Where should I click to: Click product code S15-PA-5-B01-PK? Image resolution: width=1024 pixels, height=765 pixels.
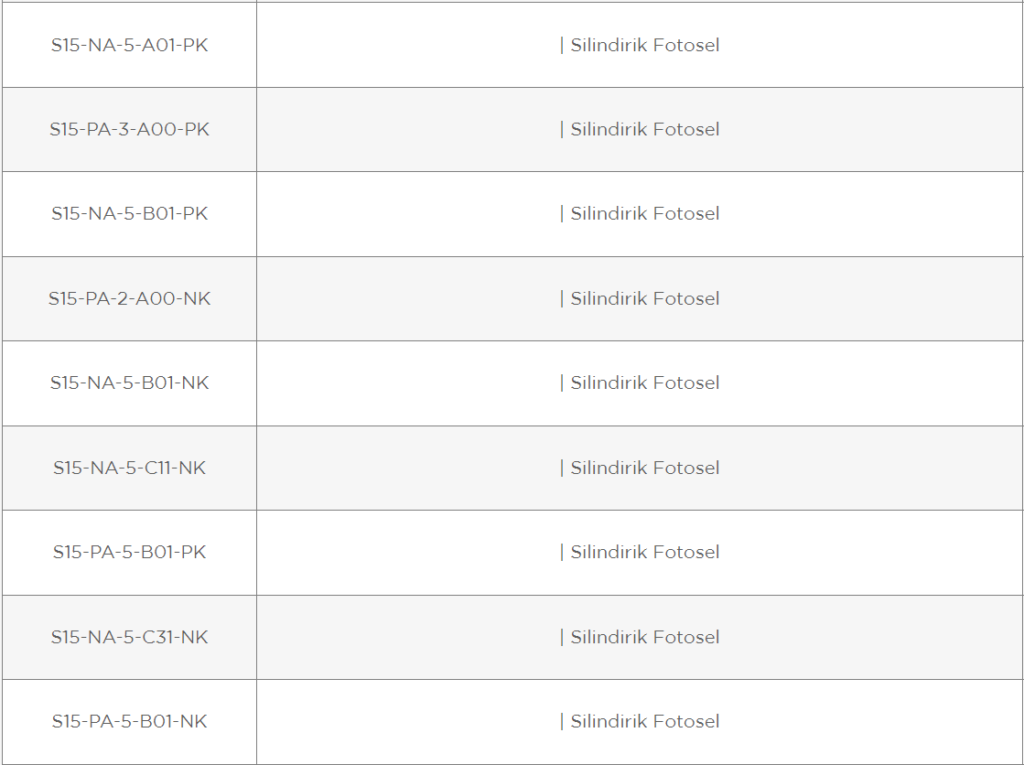pyautogui.click(x=129, y=552)
